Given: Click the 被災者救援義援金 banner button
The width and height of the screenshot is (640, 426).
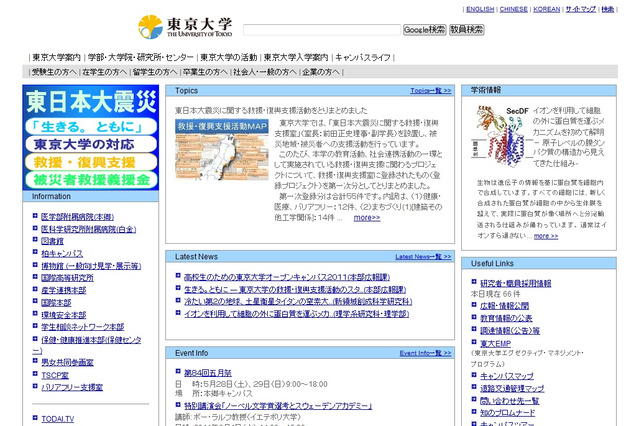Looking at the screenshot, I should click(91, 180).
